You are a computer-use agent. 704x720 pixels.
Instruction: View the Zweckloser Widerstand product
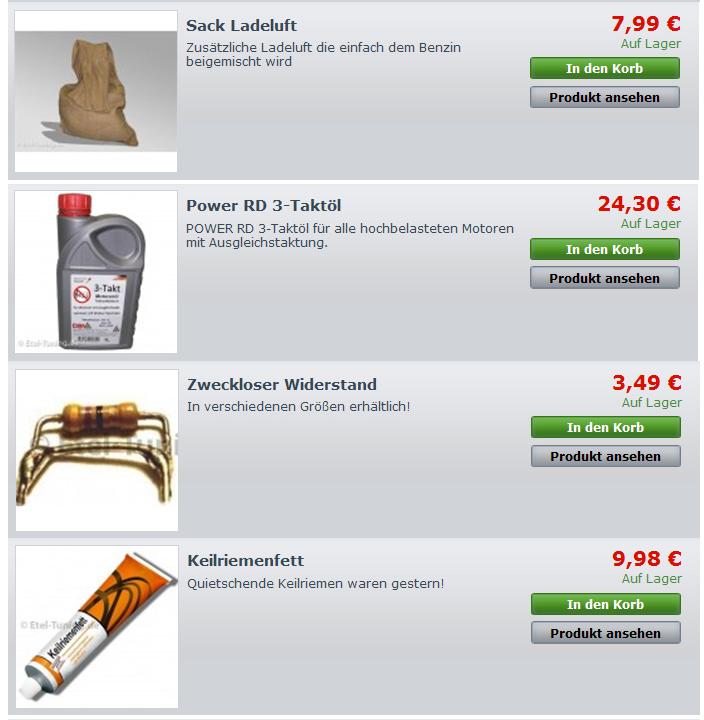[x=606, y=456]
